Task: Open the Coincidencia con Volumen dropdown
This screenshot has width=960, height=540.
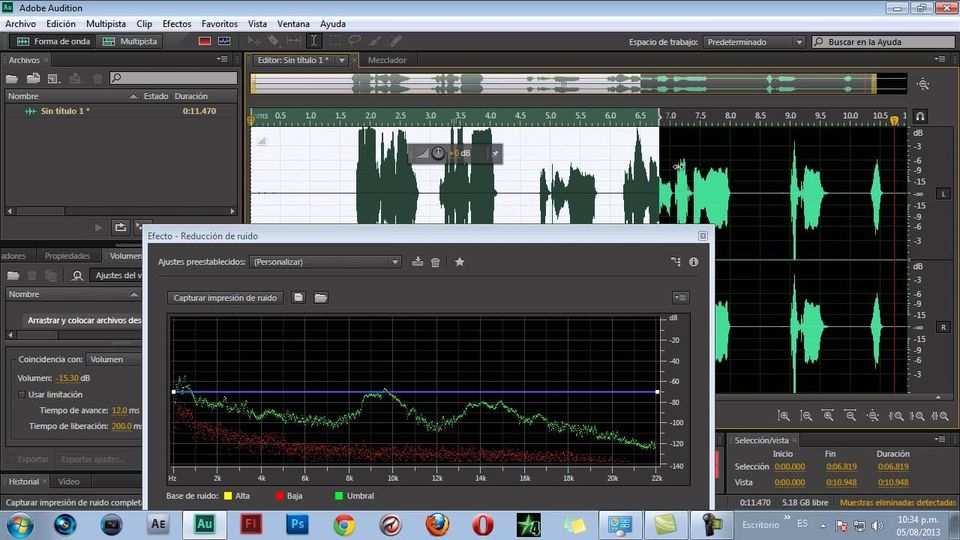Action: 114,359
